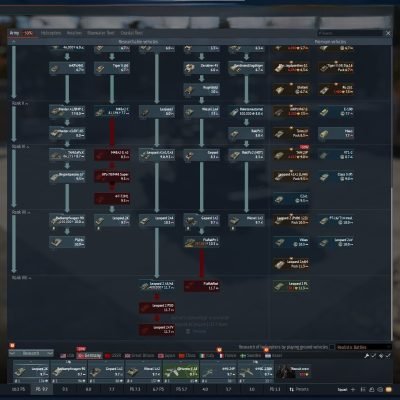The width and height of the screenshot is (400, 400).
Task: Select the Maus premium vehicle card
Action: click(x=336, y=133)
